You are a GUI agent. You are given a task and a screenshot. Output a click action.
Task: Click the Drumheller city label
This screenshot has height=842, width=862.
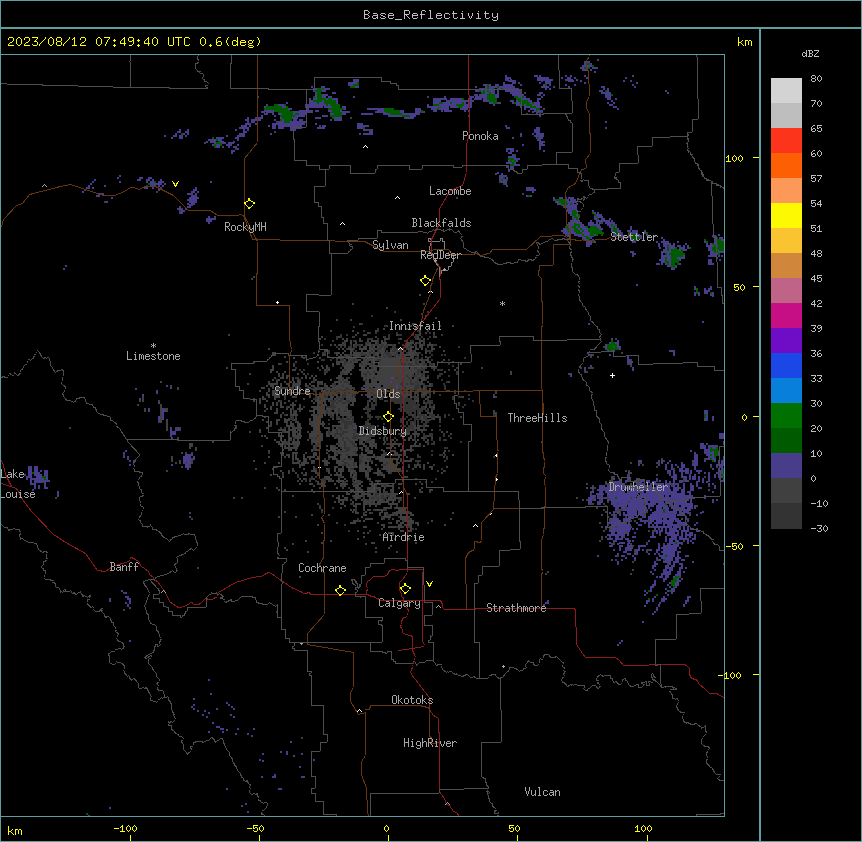(638, 486)
